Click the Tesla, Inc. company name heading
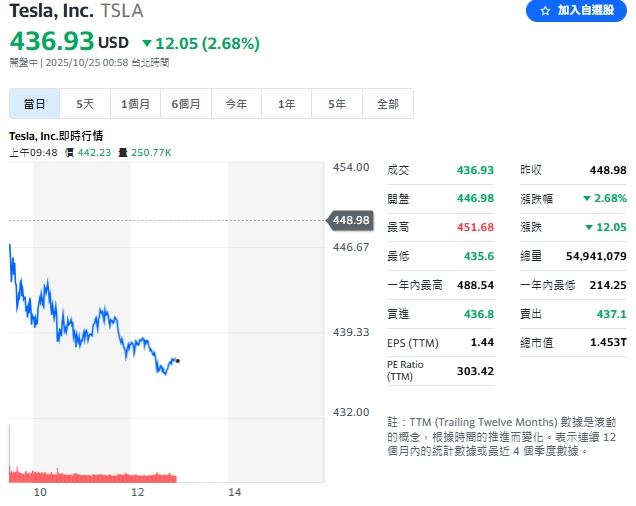This screenshot has height=506, width=636. [52, 12]
